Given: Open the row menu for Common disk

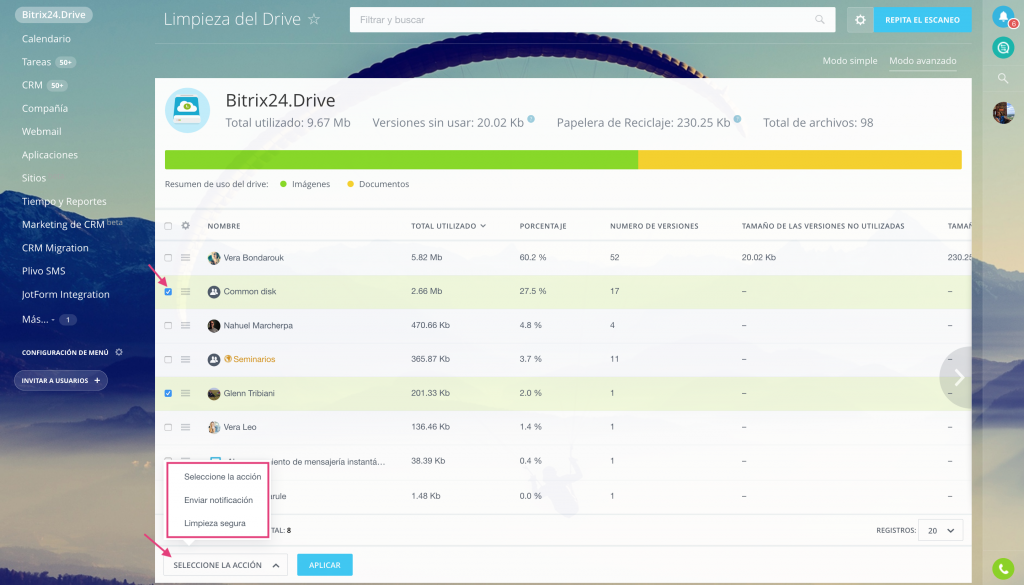Looking at the screenshot, I should coord(185,292).
